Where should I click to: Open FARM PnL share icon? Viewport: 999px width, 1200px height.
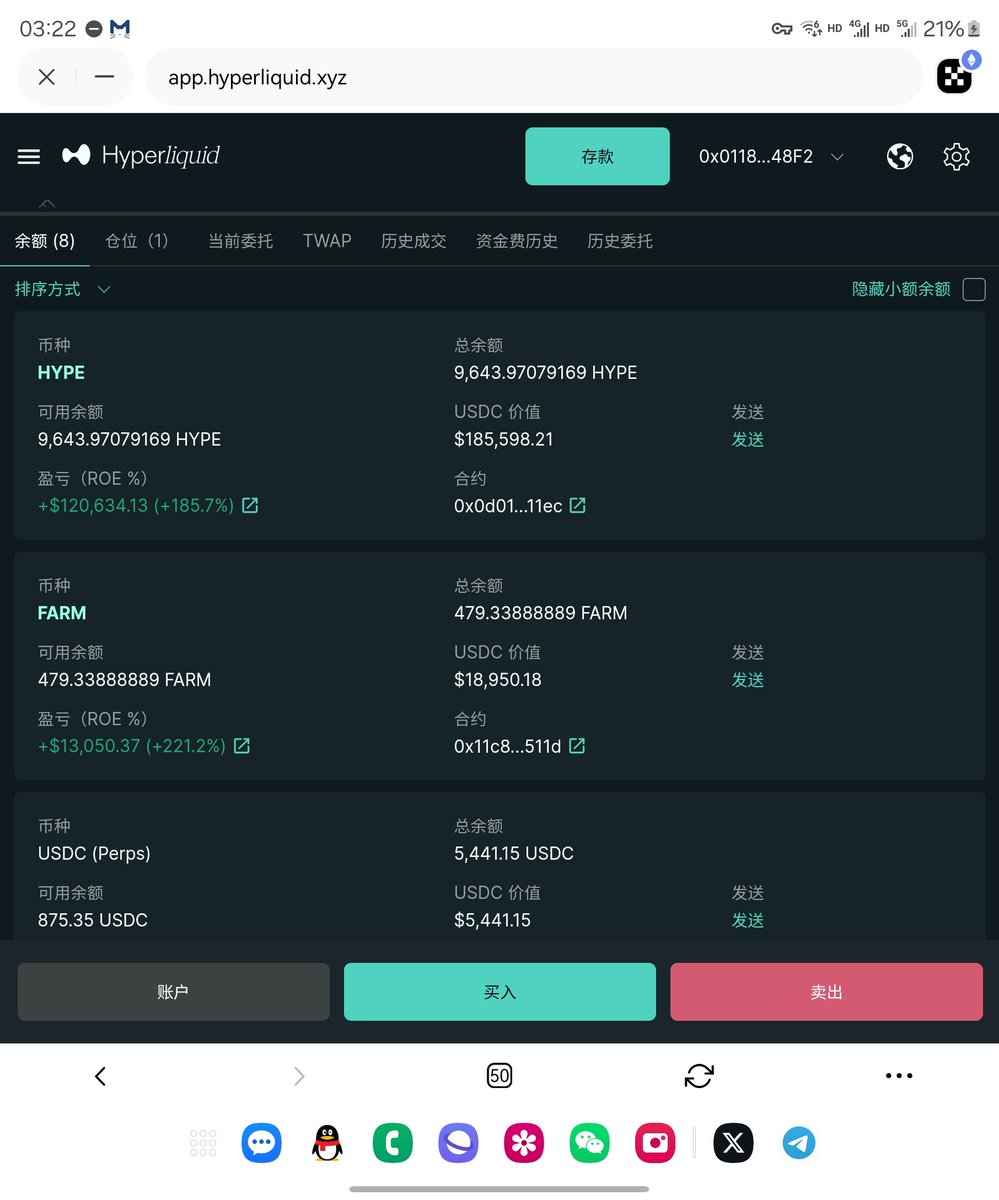(x=242, y=746)
